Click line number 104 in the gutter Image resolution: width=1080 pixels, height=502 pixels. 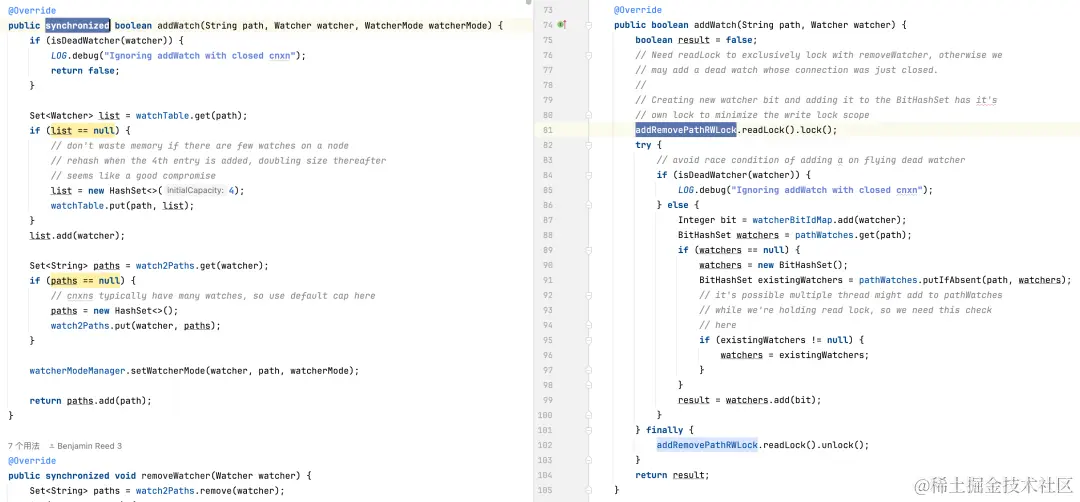pyautogui.click(x=548, y=475)
